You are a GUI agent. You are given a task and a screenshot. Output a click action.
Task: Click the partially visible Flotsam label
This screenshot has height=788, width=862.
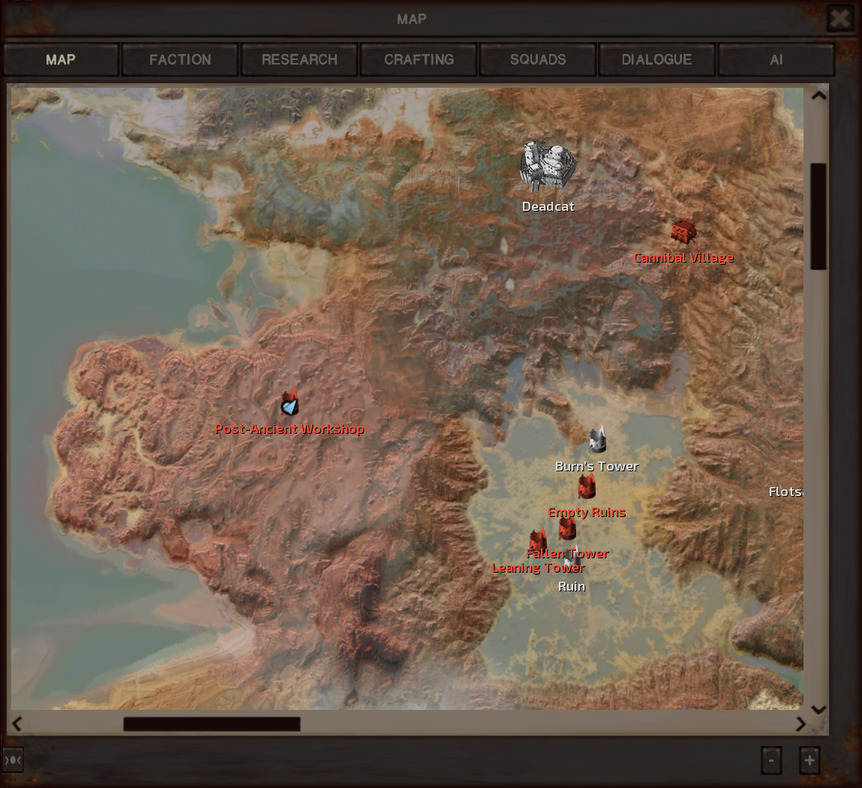coord(786,492)
